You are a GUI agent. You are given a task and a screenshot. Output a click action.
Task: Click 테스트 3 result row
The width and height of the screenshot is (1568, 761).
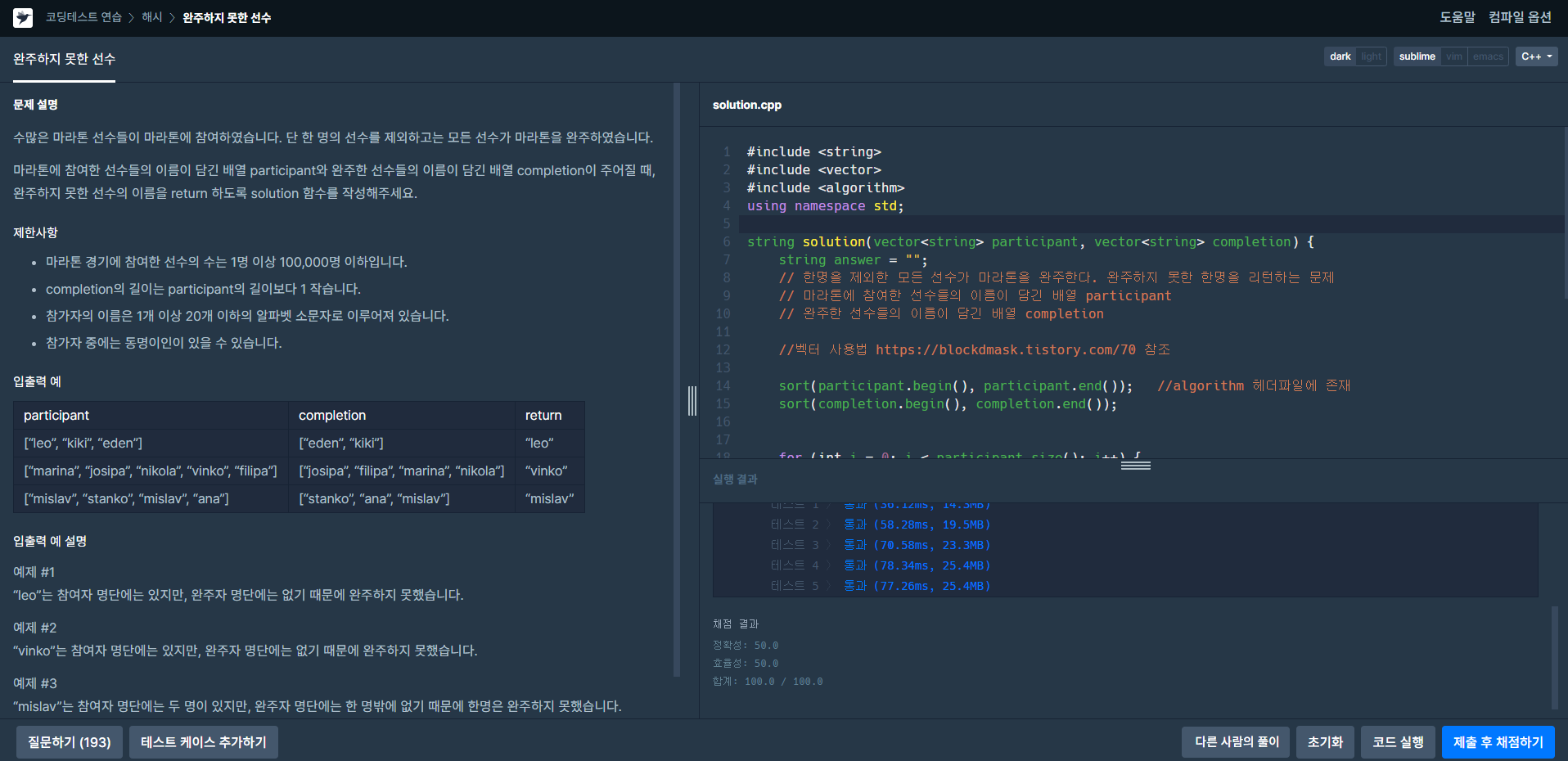(881, 545)
